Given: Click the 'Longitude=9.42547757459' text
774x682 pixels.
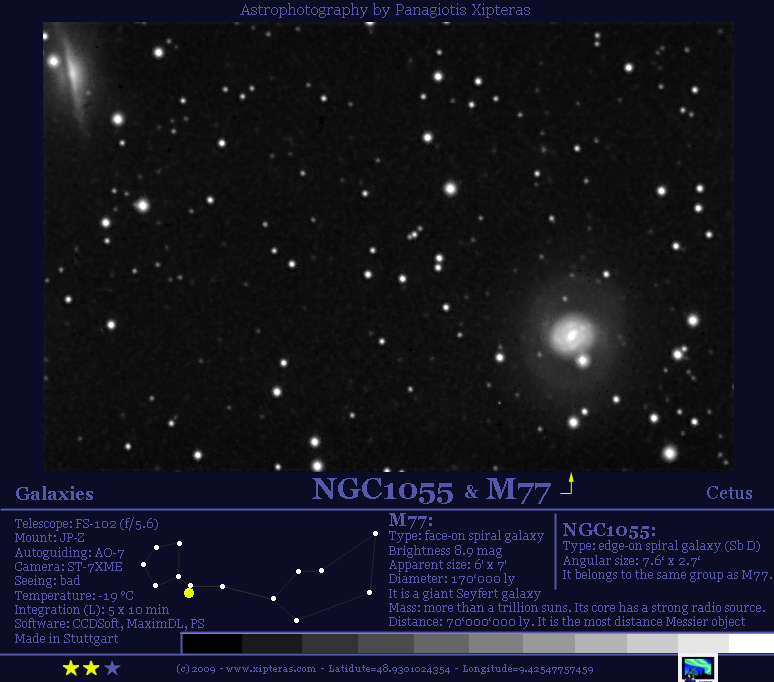Looking at the screenshot, I should coord(528,669).
